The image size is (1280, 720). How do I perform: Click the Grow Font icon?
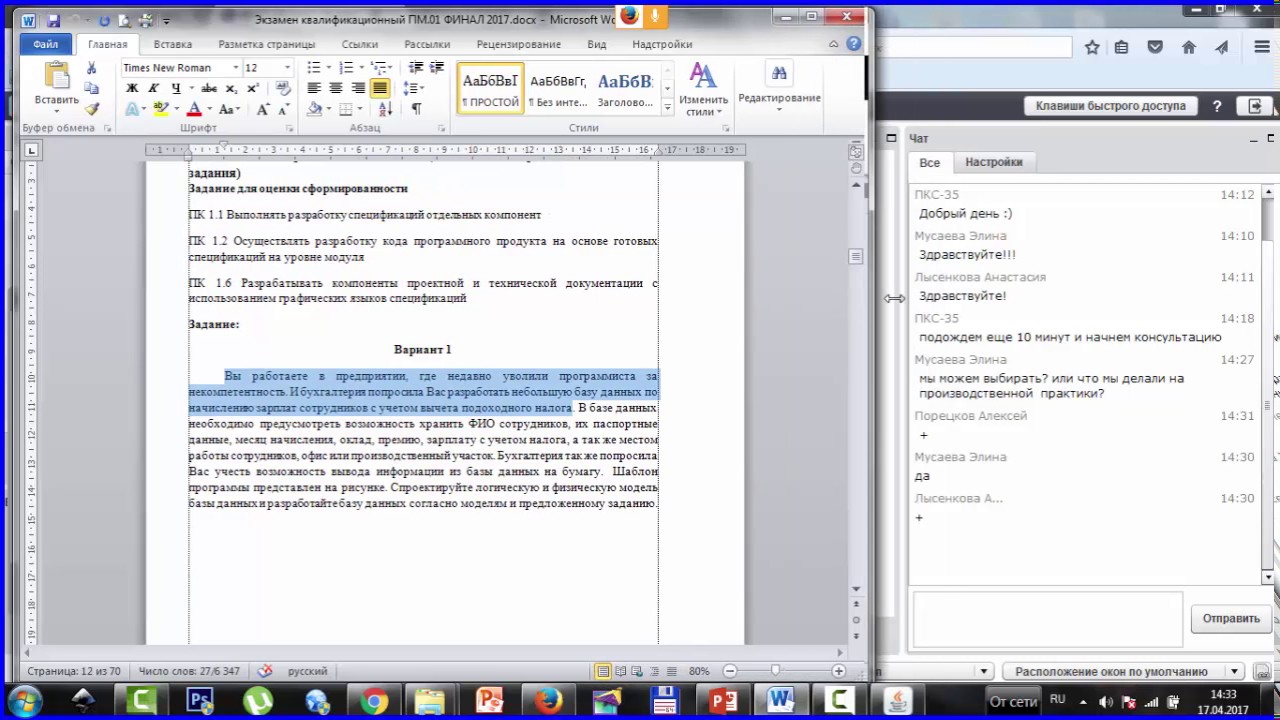point(263,109)
